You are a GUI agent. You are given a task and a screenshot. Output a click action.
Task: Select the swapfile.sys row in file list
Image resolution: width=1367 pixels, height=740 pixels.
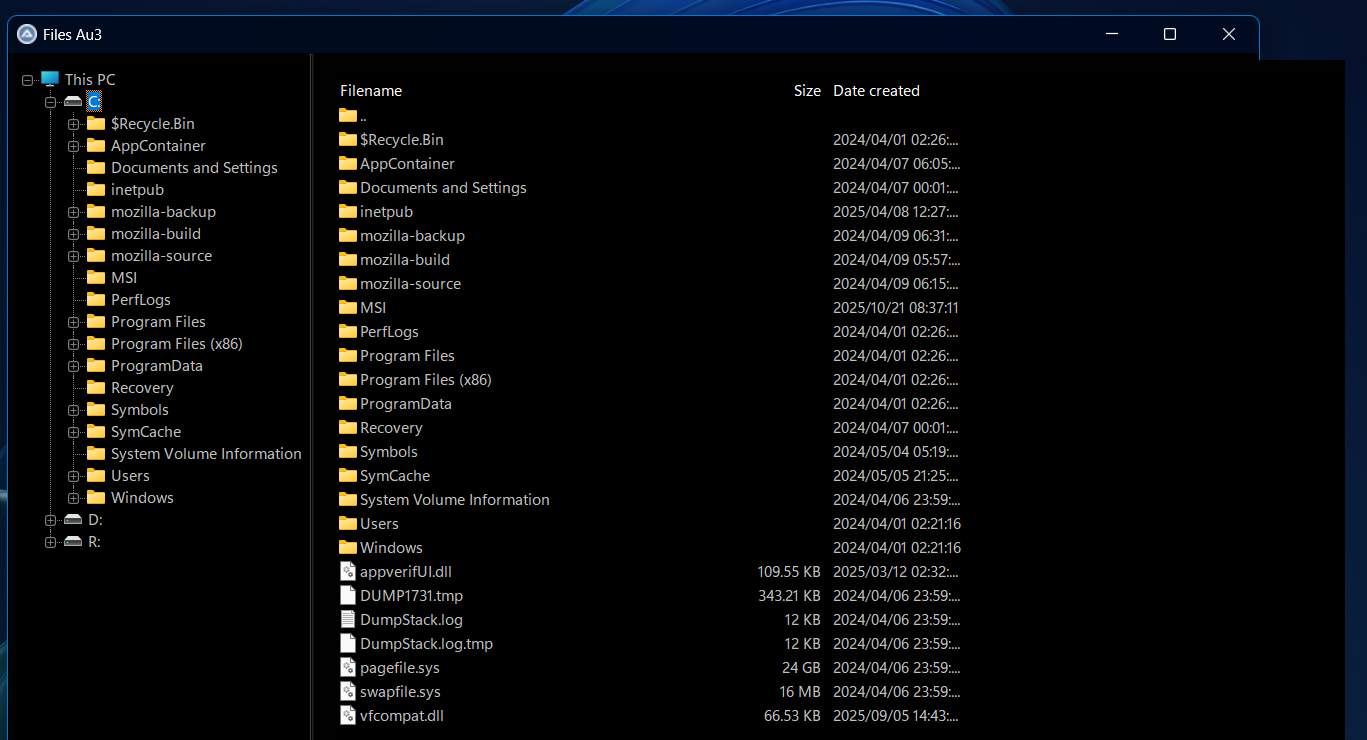(400, 692)
